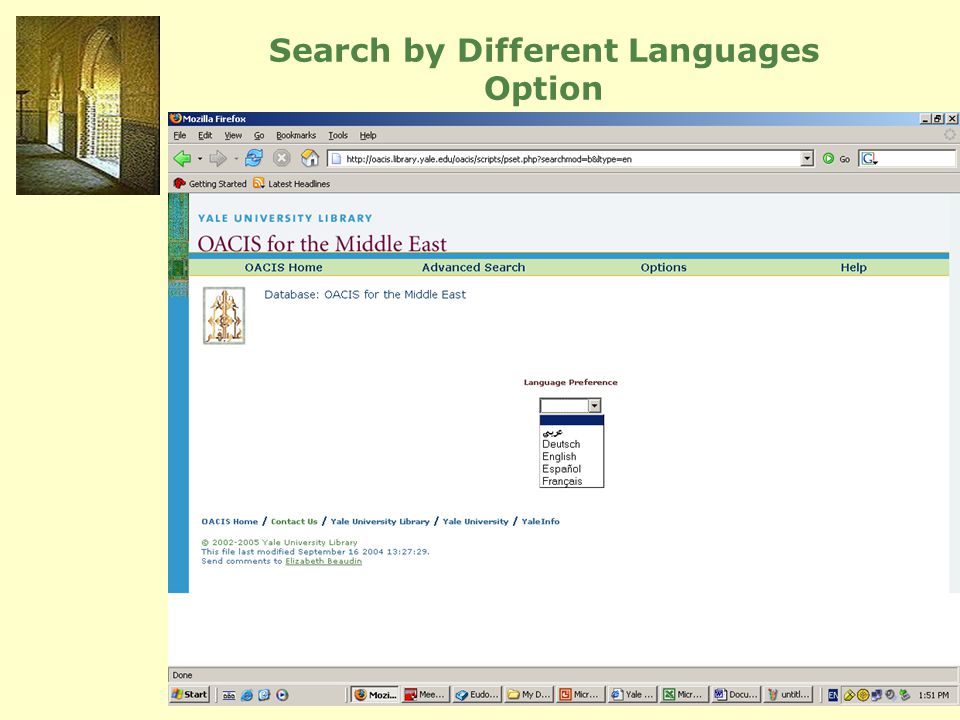The width and height of the screenshot is (960, 720).
Task: Switch to the Mee... taskbar window
Action: tap(426, 694)
